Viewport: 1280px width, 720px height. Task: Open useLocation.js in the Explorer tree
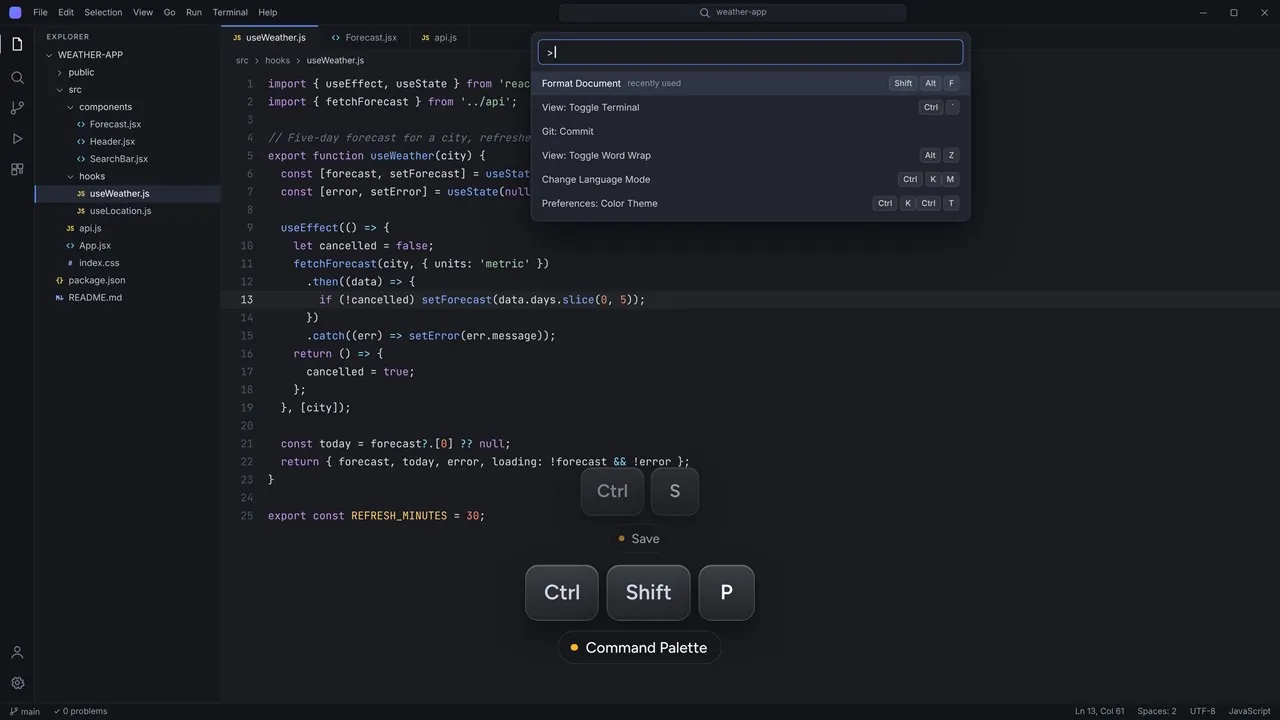(128, 211)
